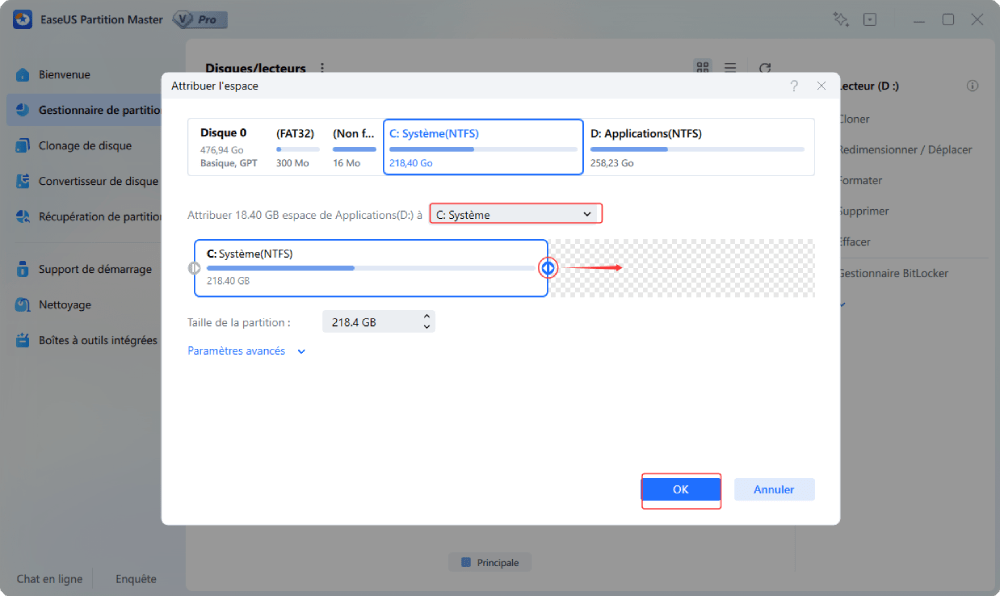Choose Supprimer in the right panel
The width and height of the screenshot is (1000, 596).
tap(864, 211)
